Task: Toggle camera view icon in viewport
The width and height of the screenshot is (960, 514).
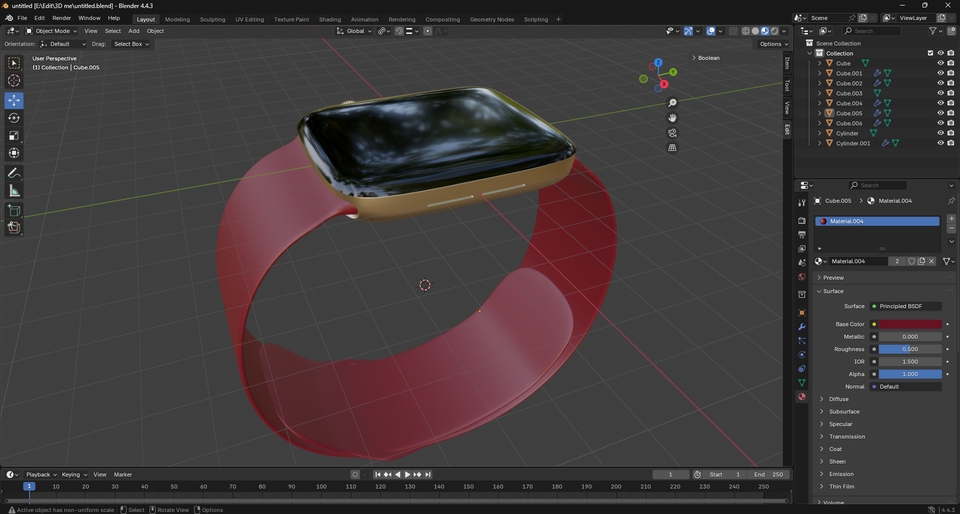Action: (x=672, y=133)
